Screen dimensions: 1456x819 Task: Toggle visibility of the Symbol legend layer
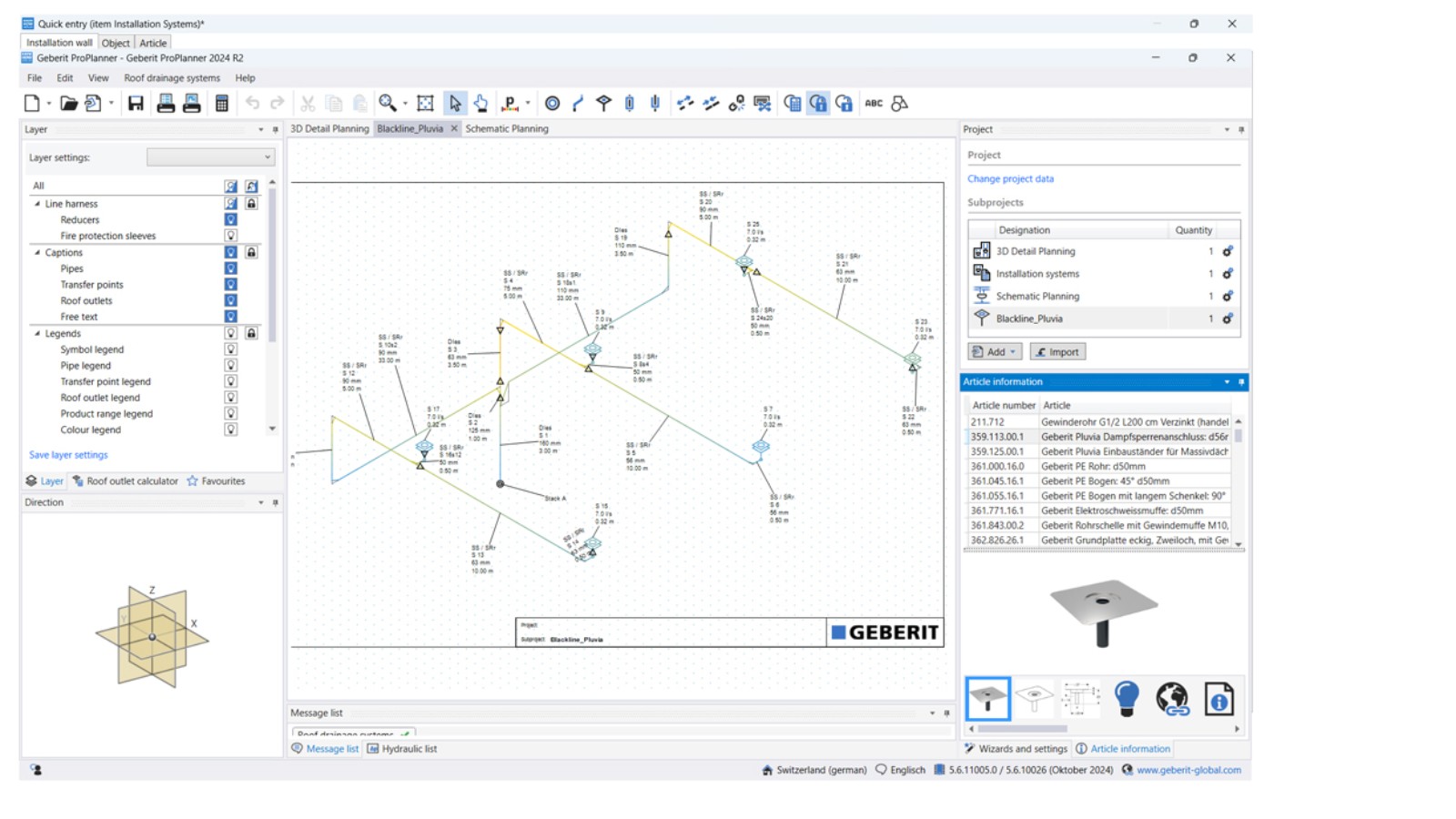[231, 349]
